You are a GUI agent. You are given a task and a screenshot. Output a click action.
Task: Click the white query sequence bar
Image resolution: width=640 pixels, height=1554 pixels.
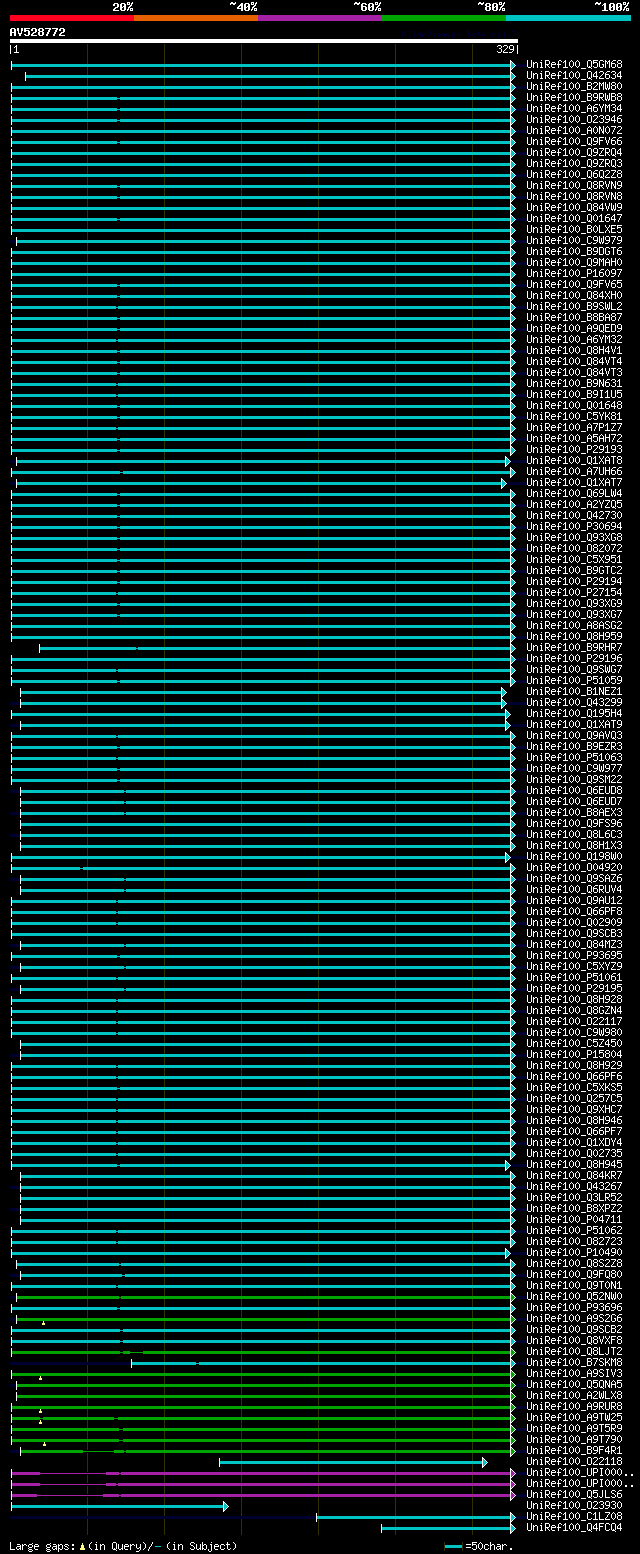264,41
